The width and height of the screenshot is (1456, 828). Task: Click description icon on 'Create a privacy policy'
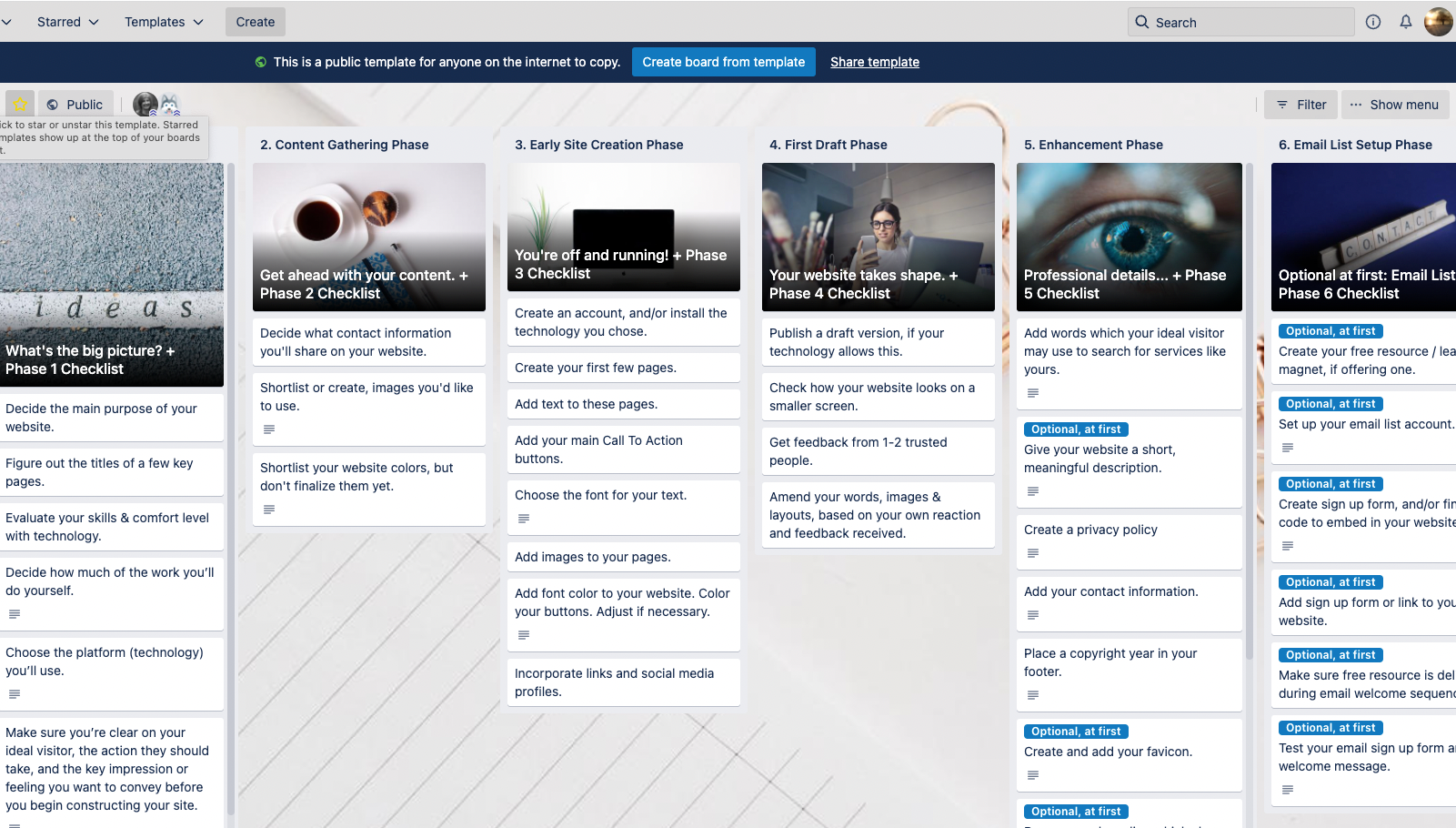click(1033, 553)
